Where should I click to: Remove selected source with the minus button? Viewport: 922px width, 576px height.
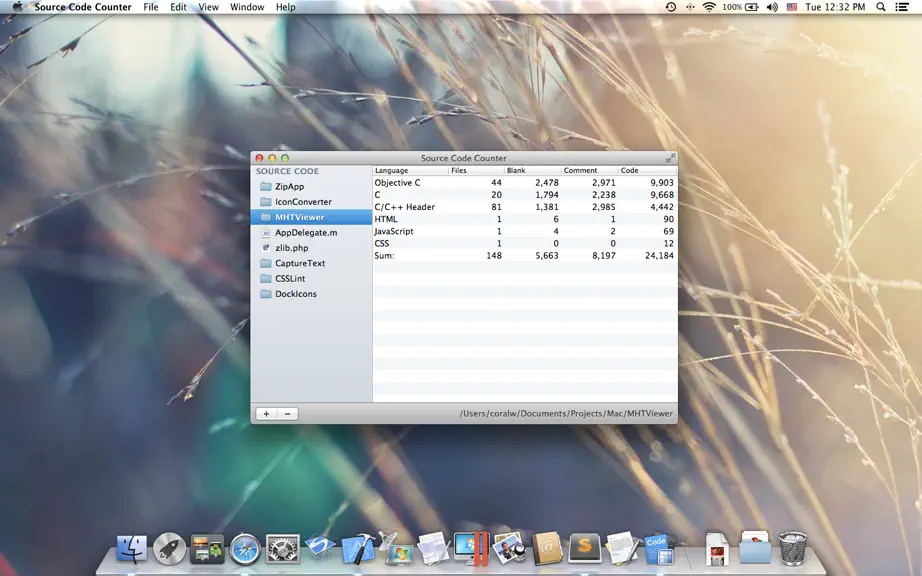[288, 414]
